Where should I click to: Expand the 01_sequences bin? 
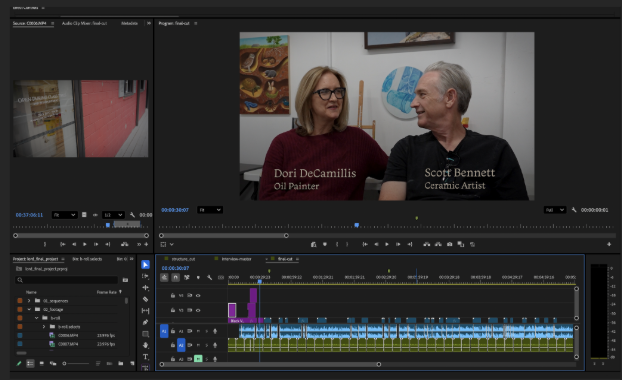click(x=29, y=301)
